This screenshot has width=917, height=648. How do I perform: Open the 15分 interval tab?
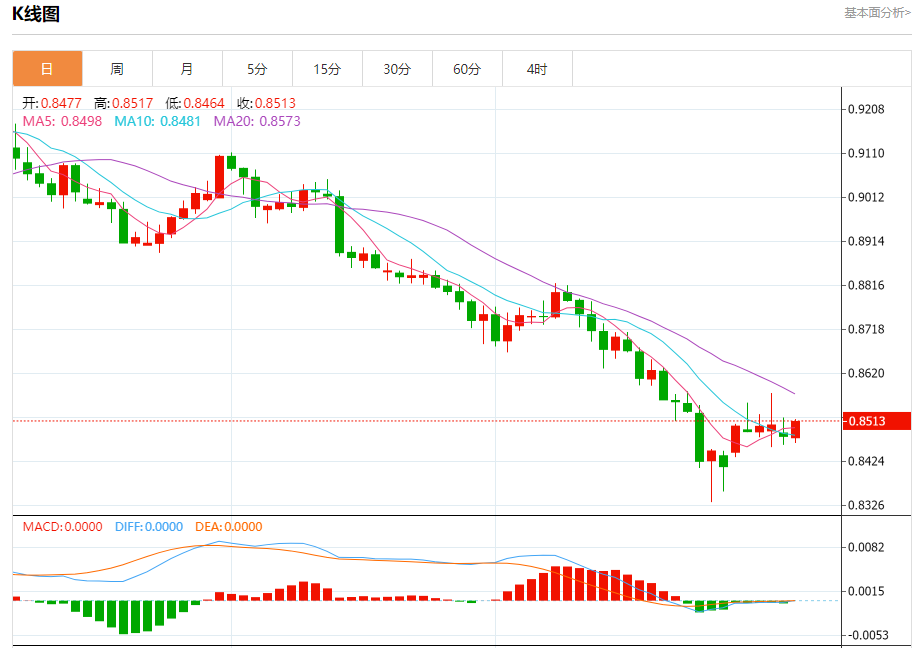point(327,69)
